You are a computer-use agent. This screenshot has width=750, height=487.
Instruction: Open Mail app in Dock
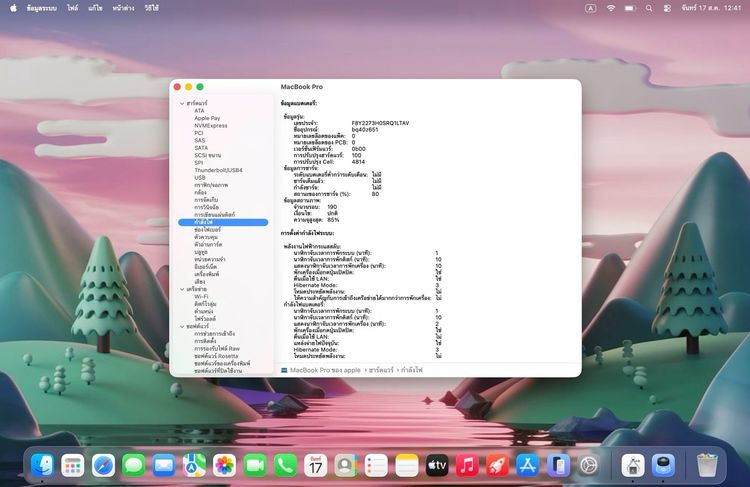pos(164,465)
